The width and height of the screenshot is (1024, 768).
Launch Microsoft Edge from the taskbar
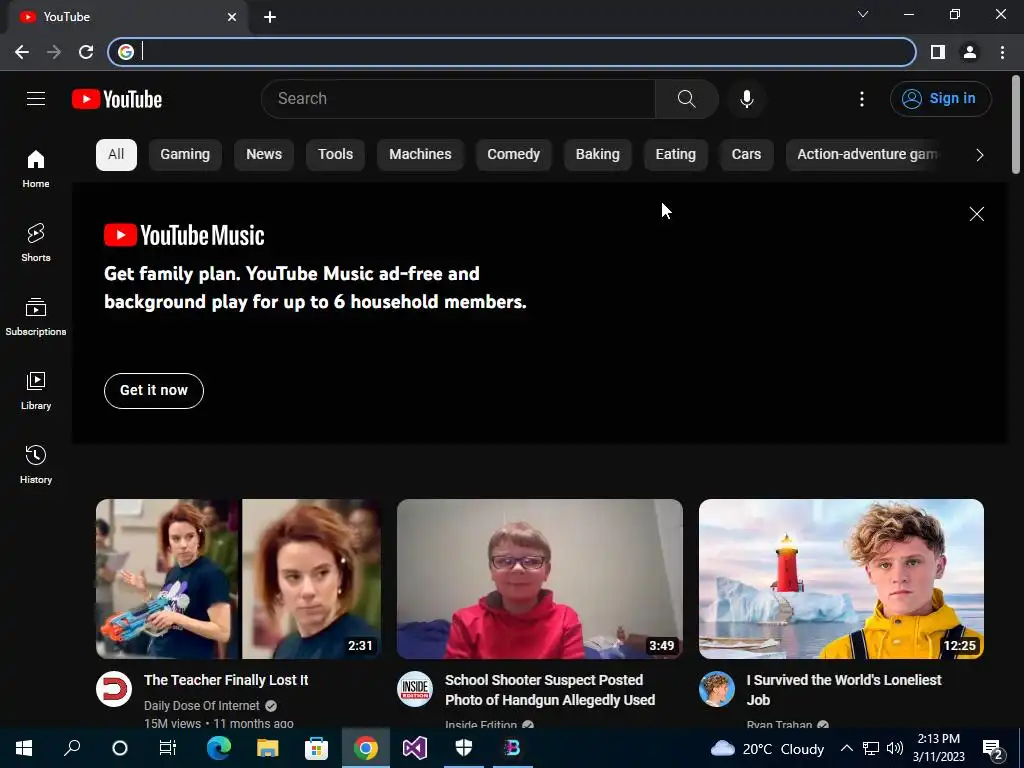(x=219, y=748)
